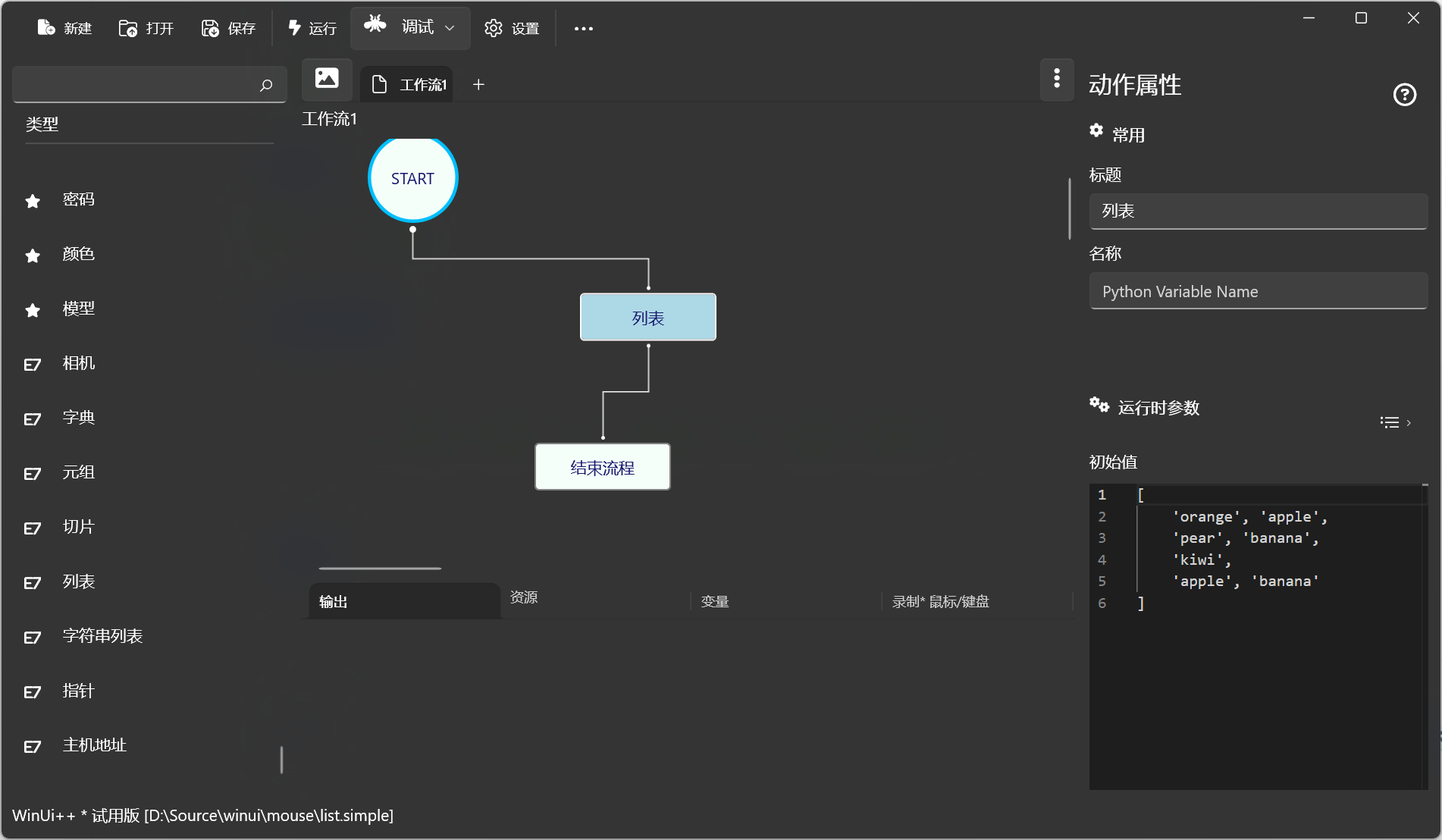Click the Python Variable Name field

[1258, 292]
